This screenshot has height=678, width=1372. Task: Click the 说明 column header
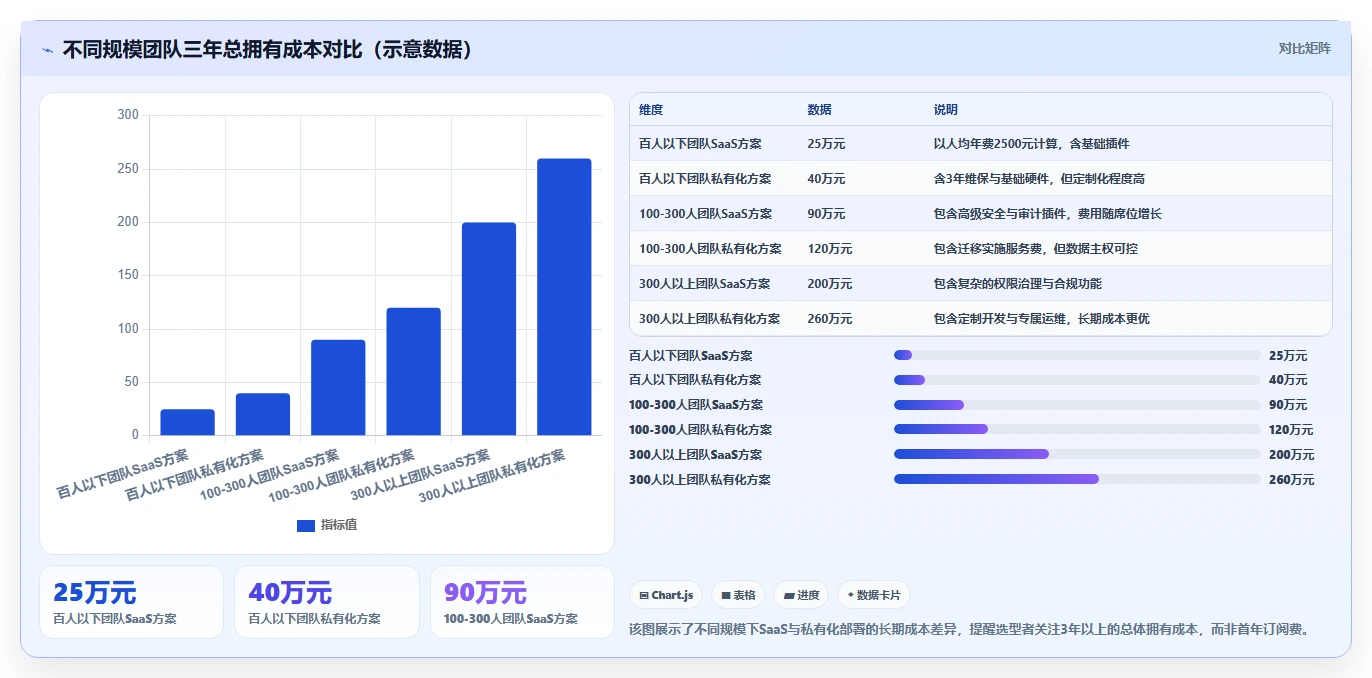(945, 110)
